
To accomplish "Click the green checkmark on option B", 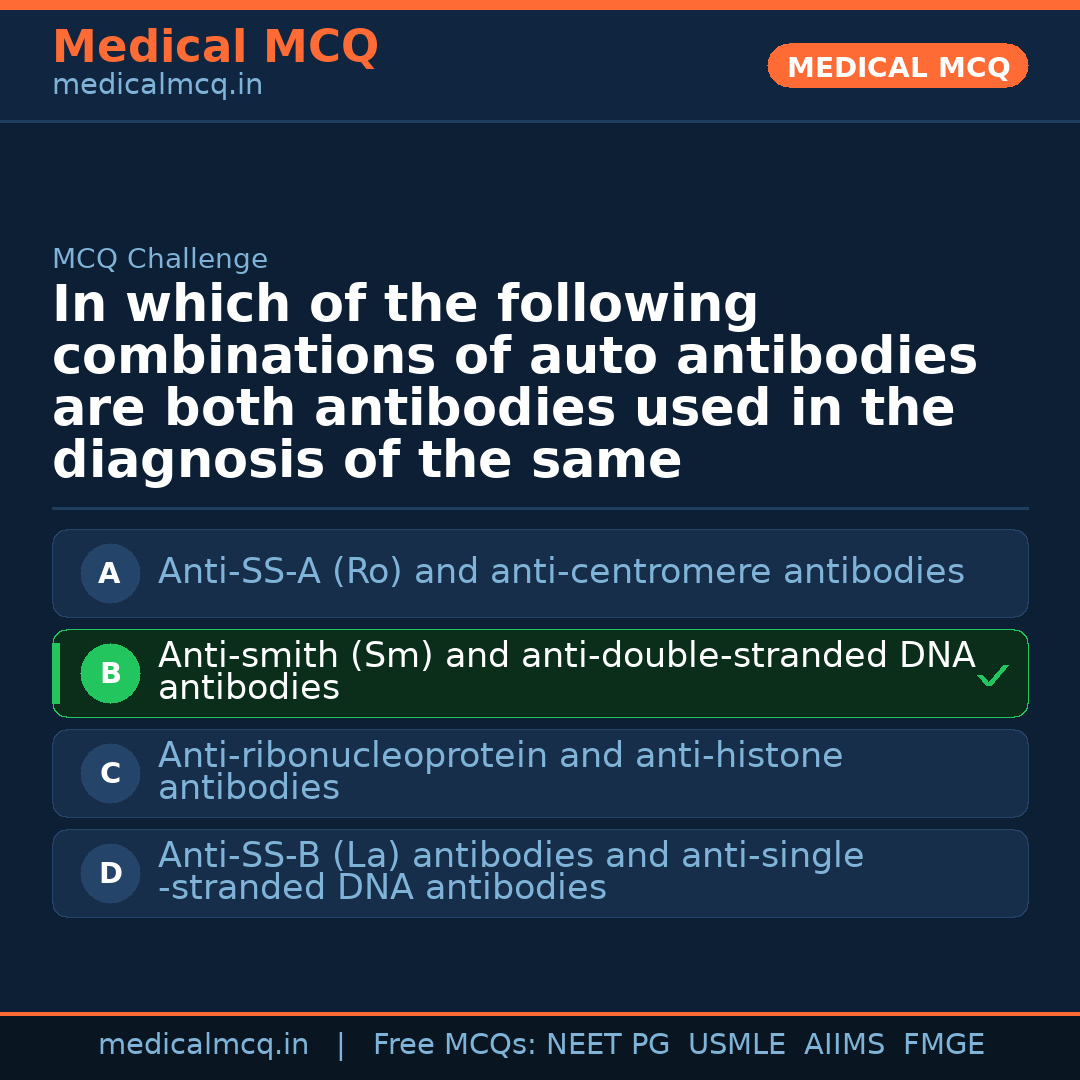I will (992, 676).
